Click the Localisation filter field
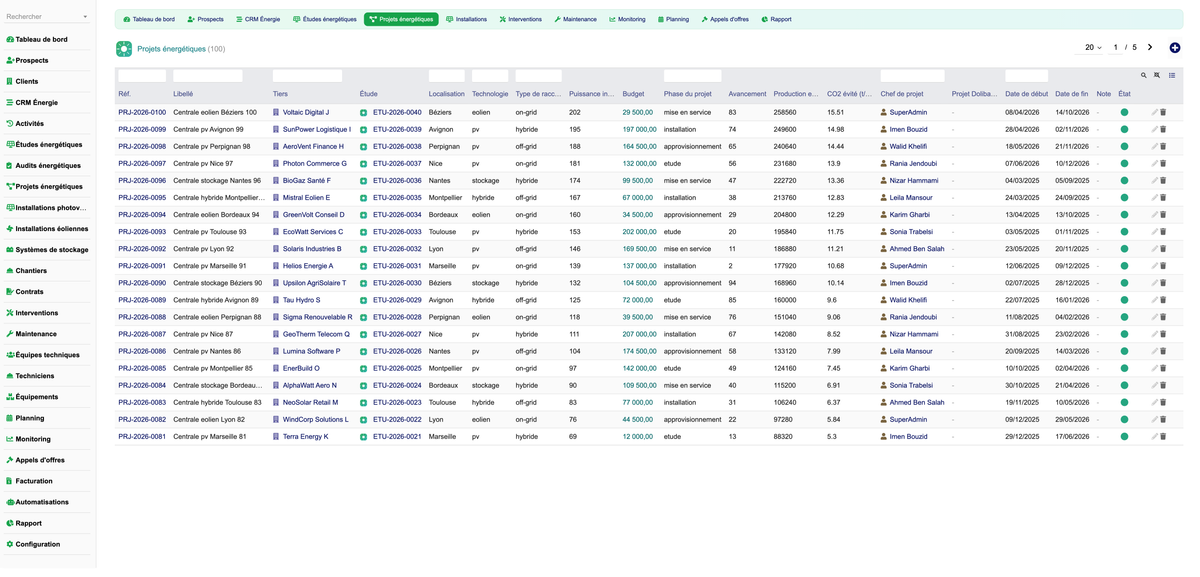1200x577 pixels. point(447,76)
